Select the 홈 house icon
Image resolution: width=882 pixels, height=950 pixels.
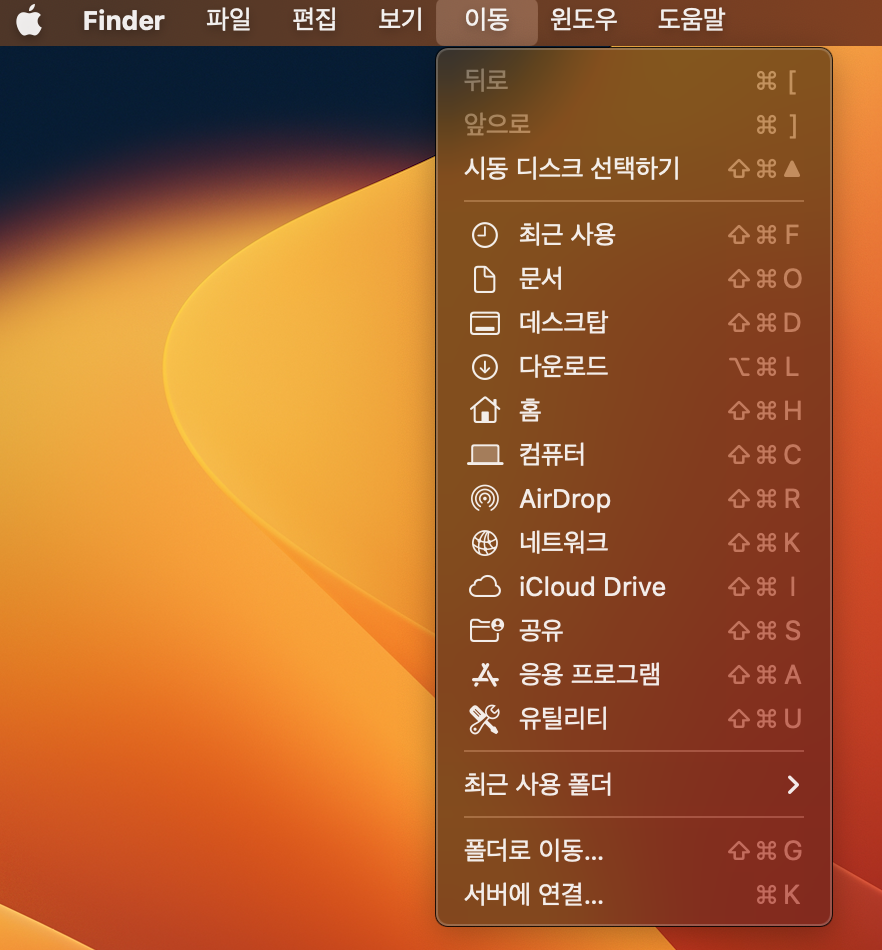click(x=485, y=411)
